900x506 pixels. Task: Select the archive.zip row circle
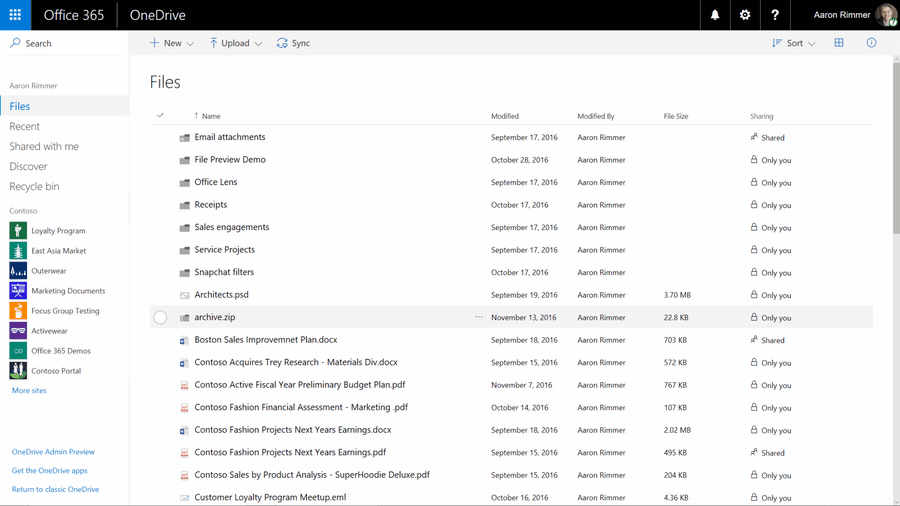[x=160, y=317]
